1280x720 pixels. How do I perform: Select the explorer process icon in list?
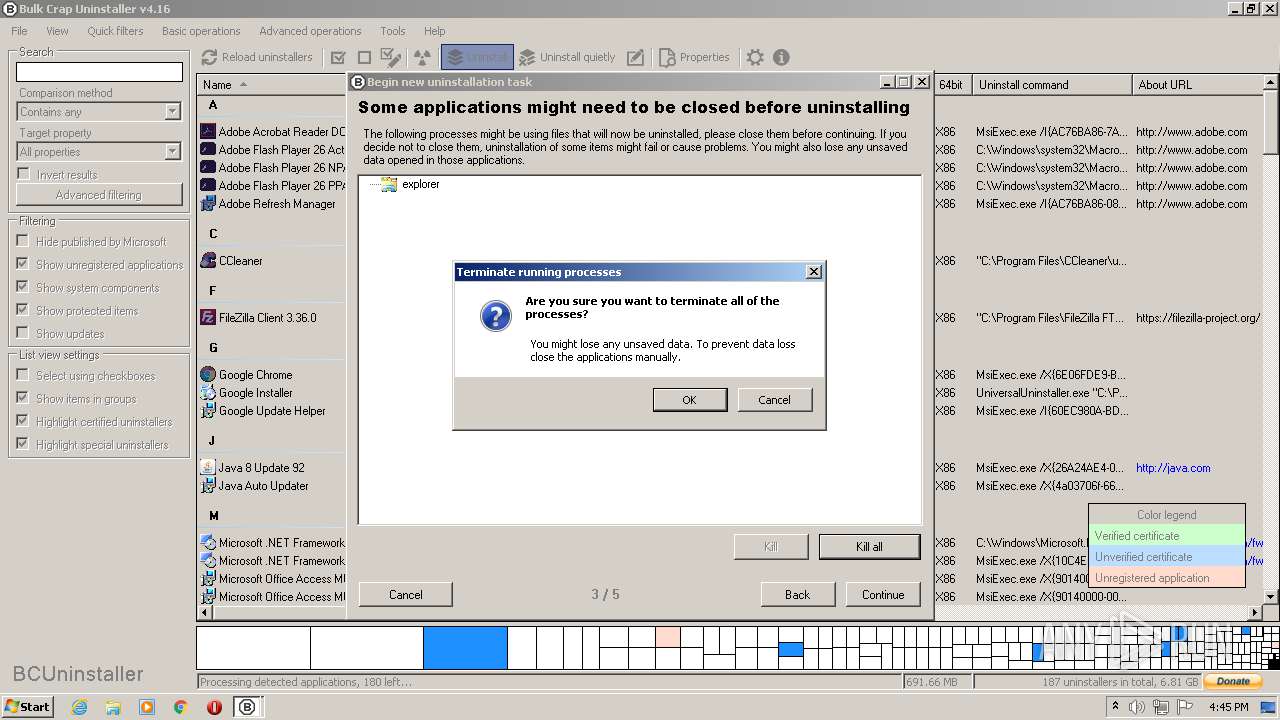coord(389,184)
